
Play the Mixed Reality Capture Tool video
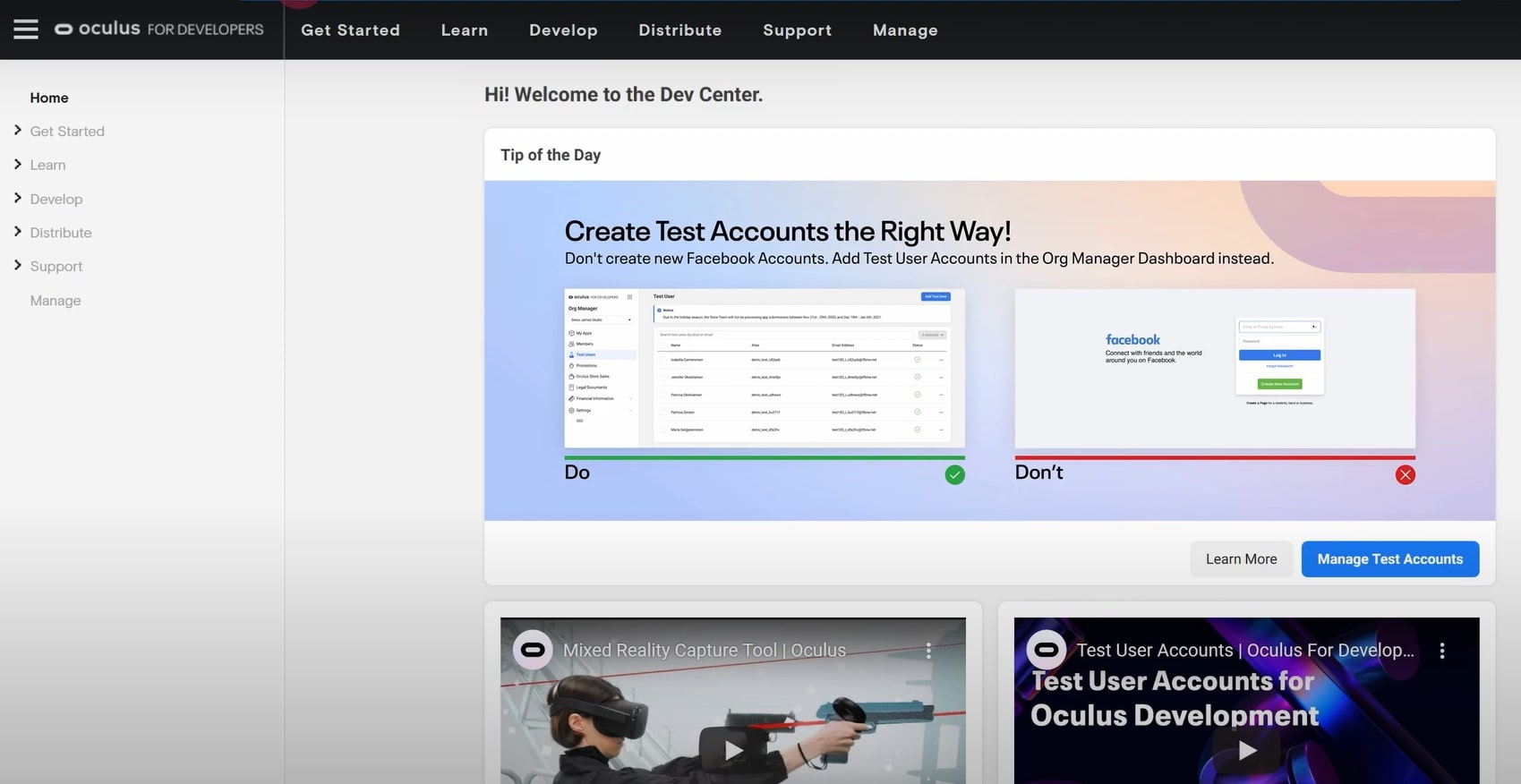click(x=733, y=750)
